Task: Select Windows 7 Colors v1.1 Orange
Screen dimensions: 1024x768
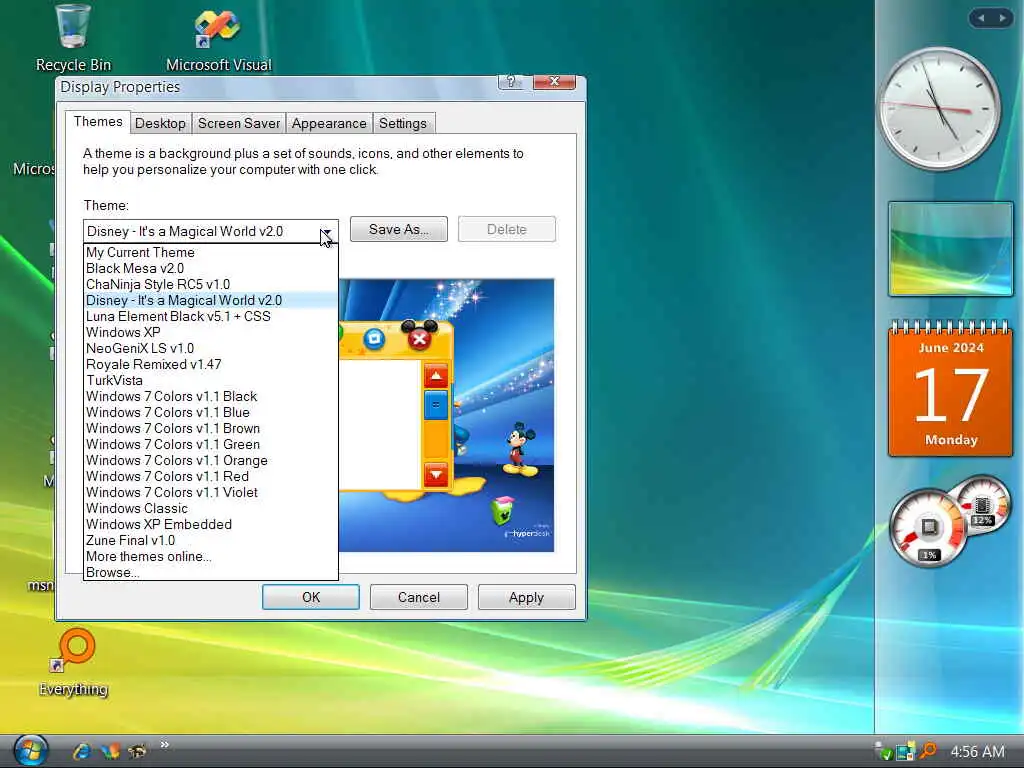Action: pos(210,460)
